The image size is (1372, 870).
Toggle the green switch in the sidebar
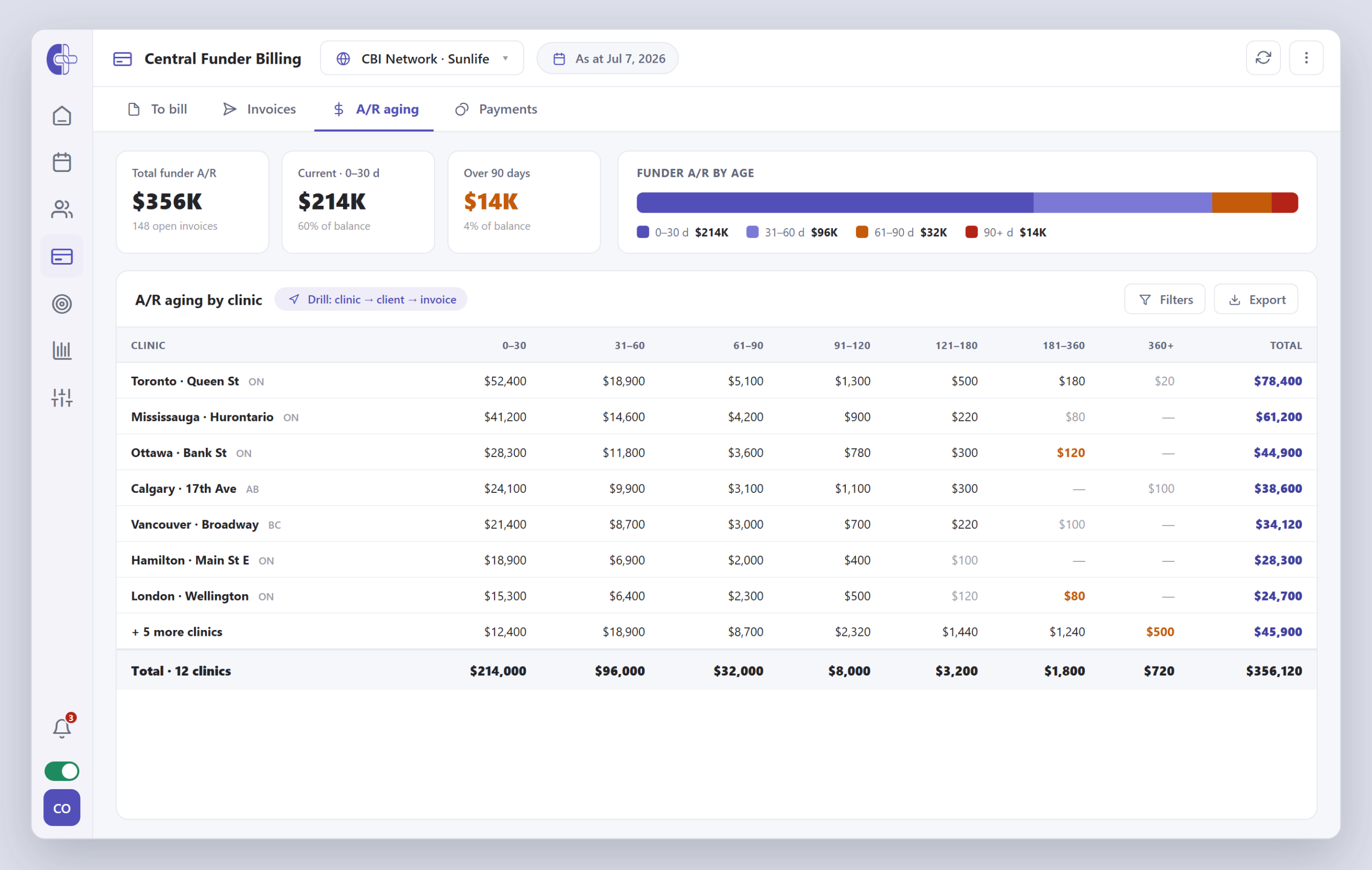tap(62, 771)
